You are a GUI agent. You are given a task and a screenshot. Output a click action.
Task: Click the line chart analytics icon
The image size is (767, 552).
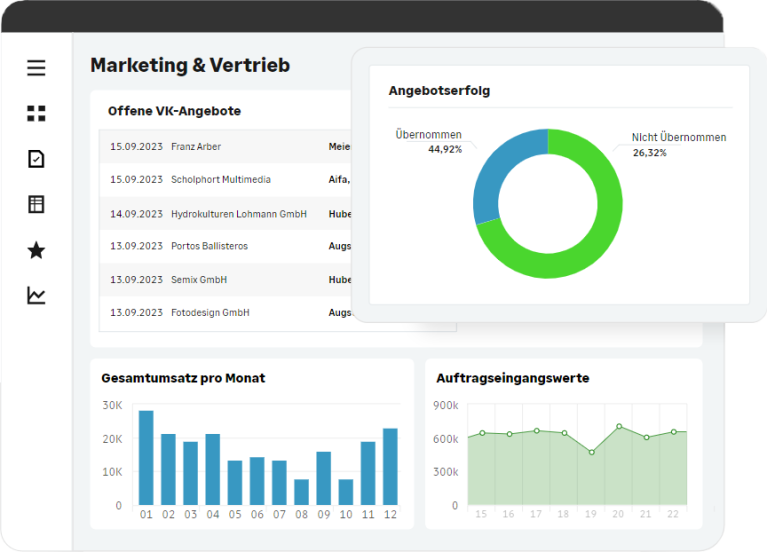[x=36, y=295]
